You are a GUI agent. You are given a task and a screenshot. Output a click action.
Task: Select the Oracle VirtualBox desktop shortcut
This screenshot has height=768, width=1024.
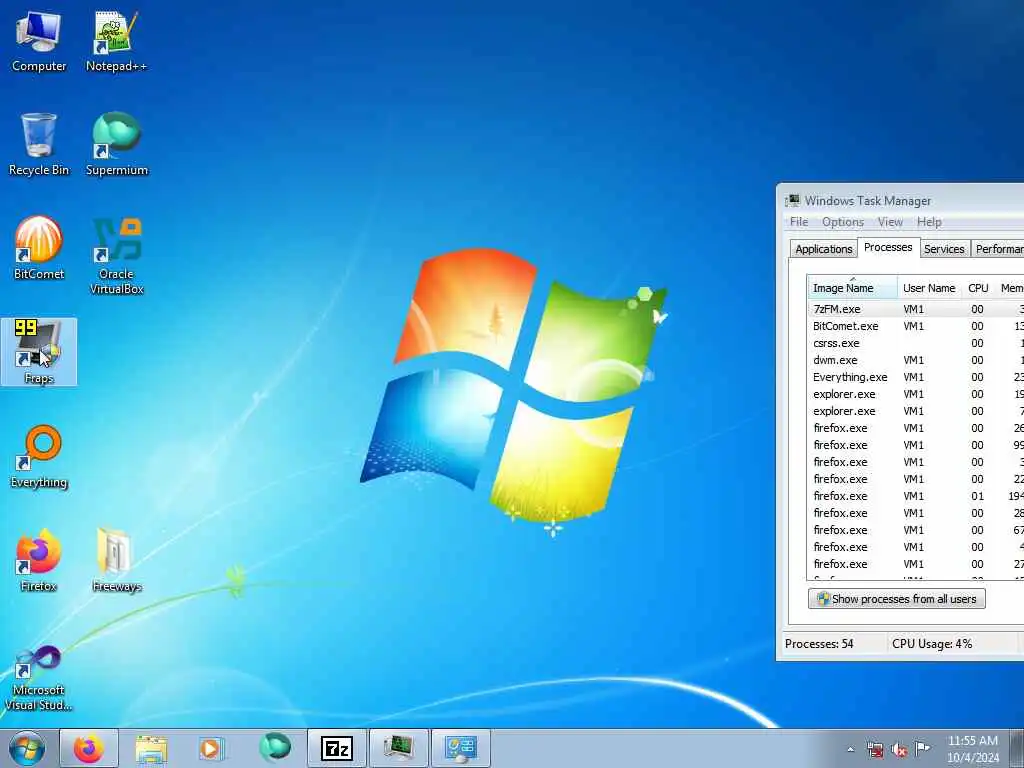click(116, 256)
